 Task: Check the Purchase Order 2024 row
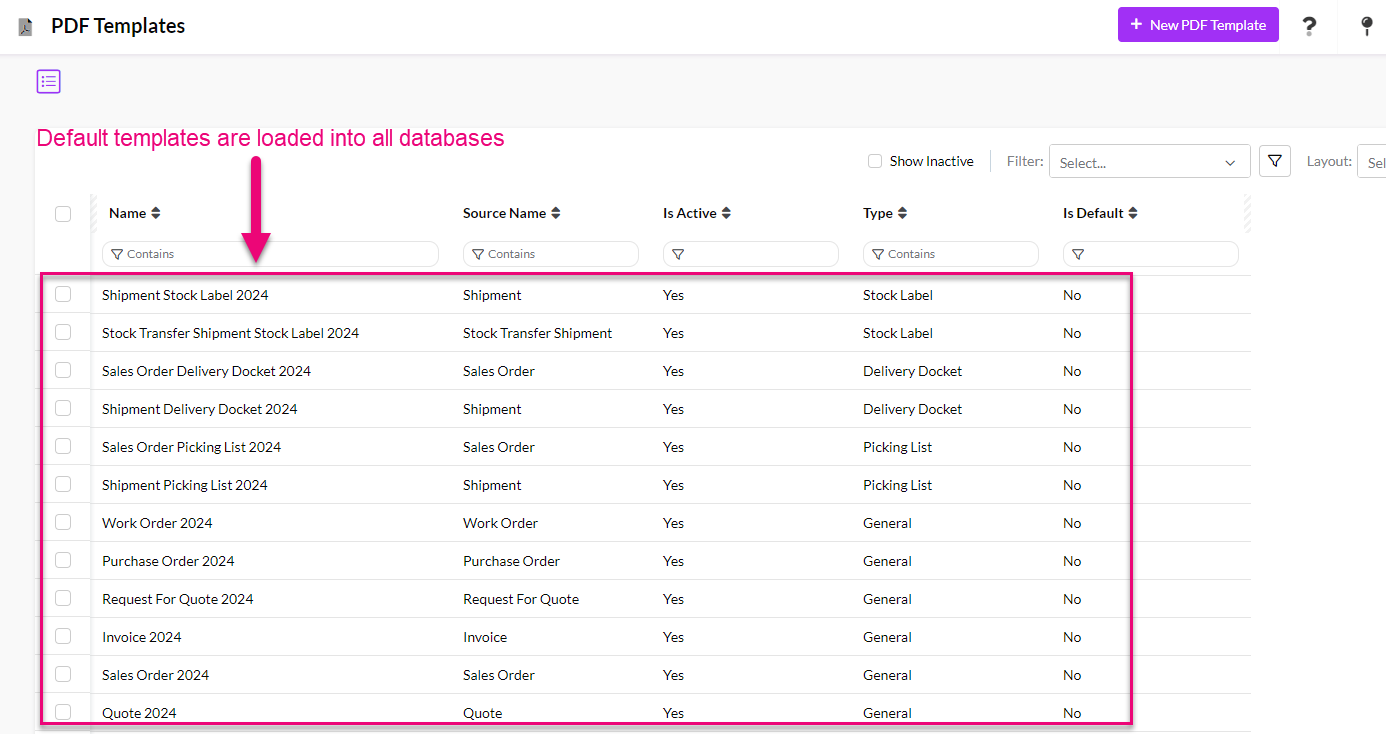point(63,560)
